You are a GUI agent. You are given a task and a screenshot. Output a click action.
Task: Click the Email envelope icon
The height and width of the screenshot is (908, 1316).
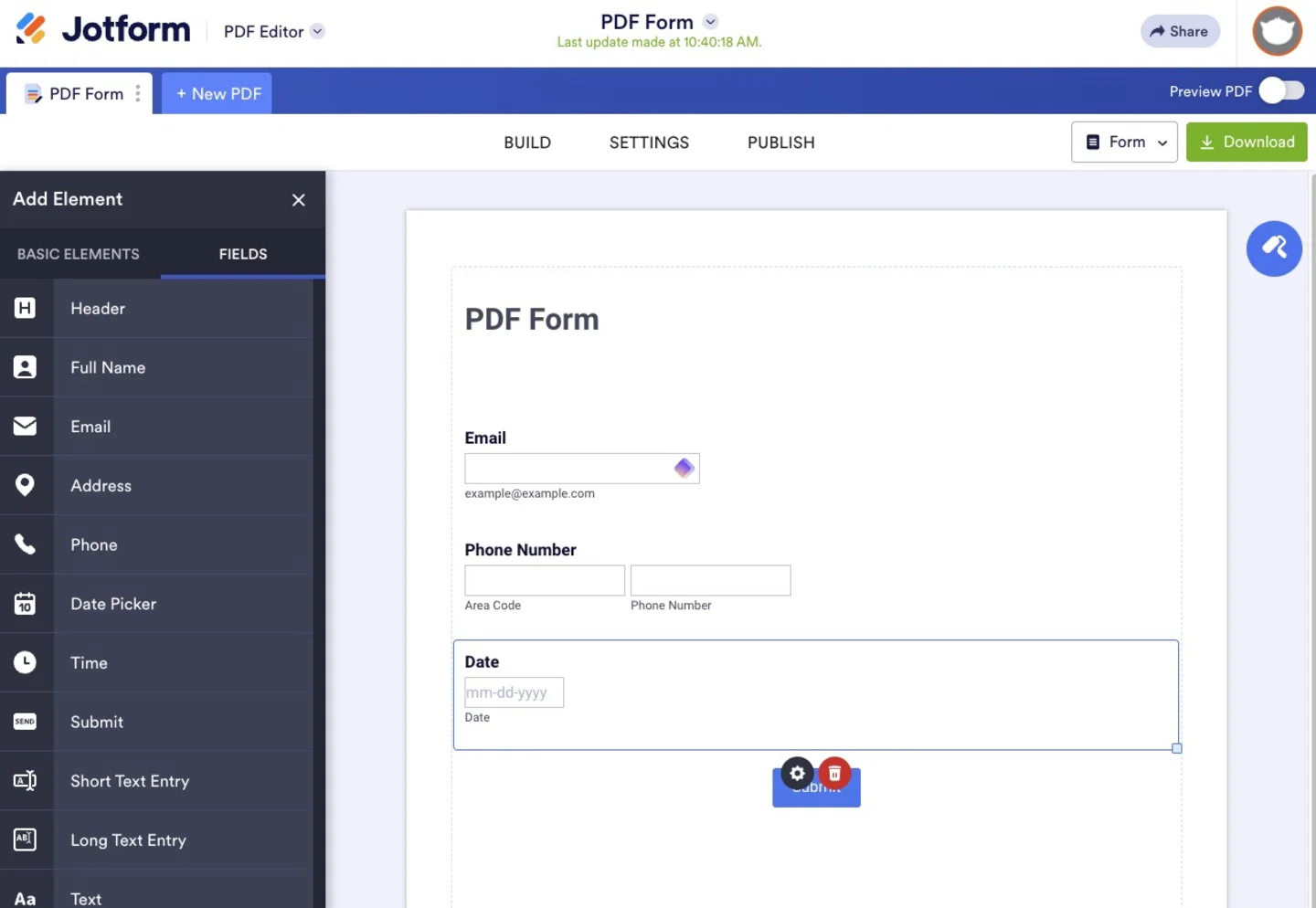(26, 427)
